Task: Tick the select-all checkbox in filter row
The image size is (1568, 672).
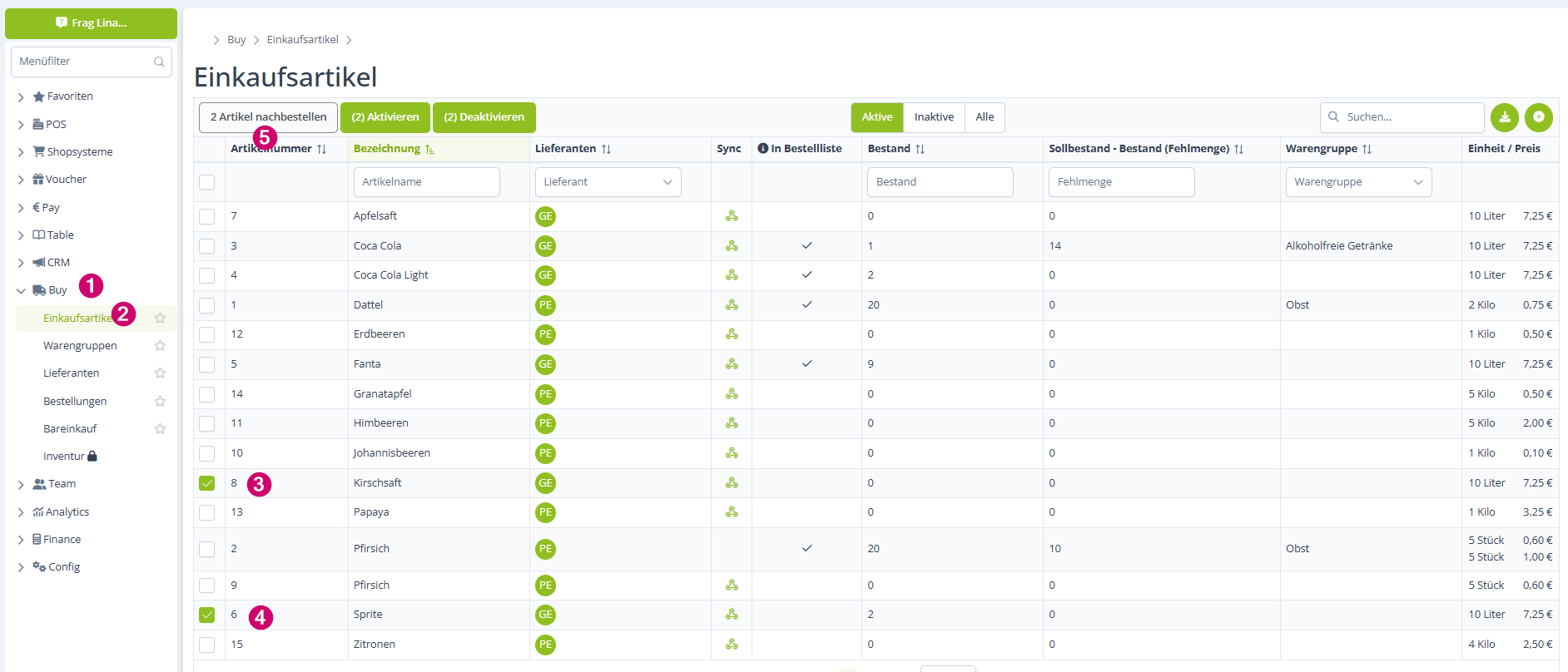Action: [207, 182]
